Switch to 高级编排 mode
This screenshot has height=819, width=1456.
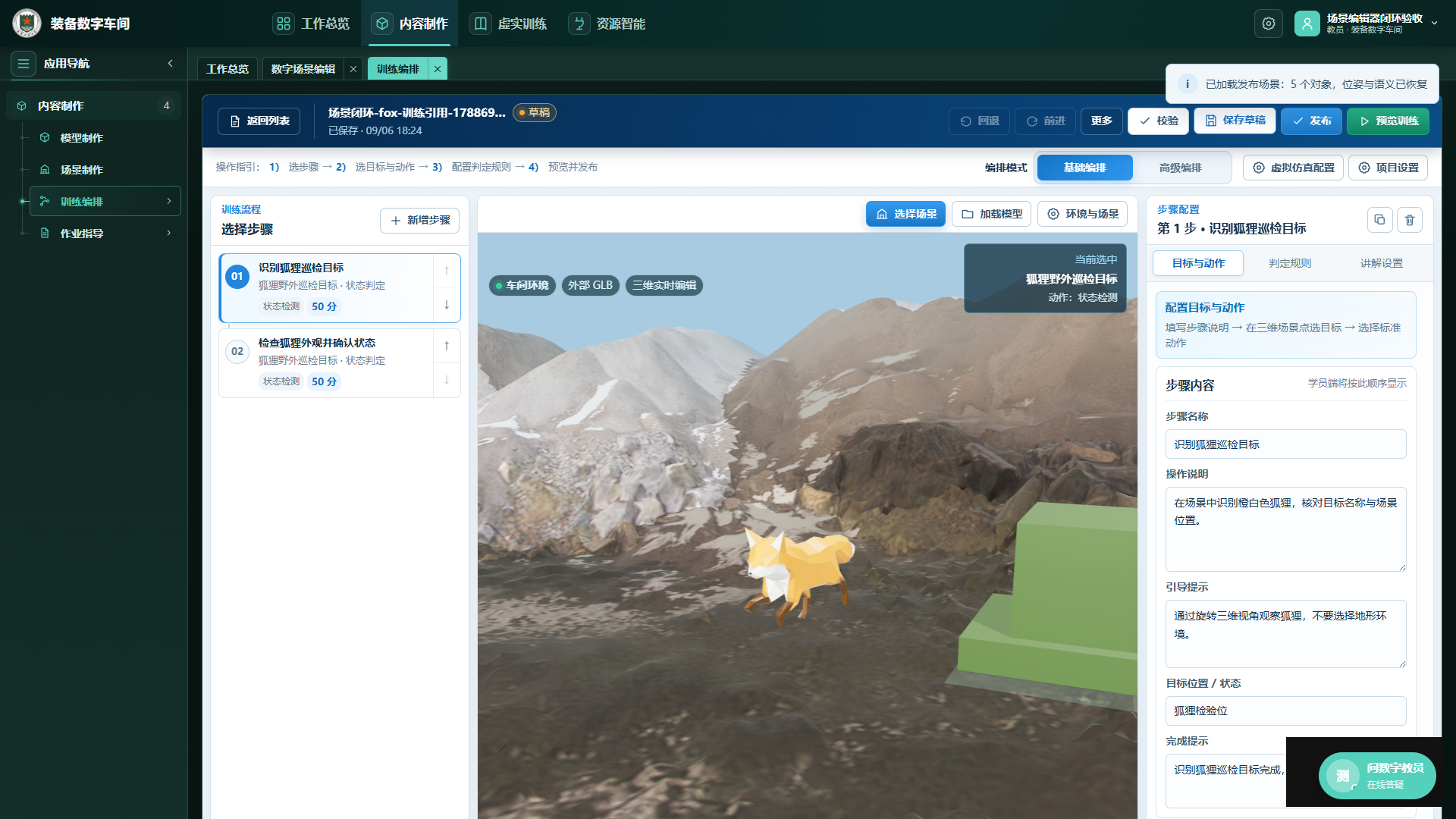1181,168
